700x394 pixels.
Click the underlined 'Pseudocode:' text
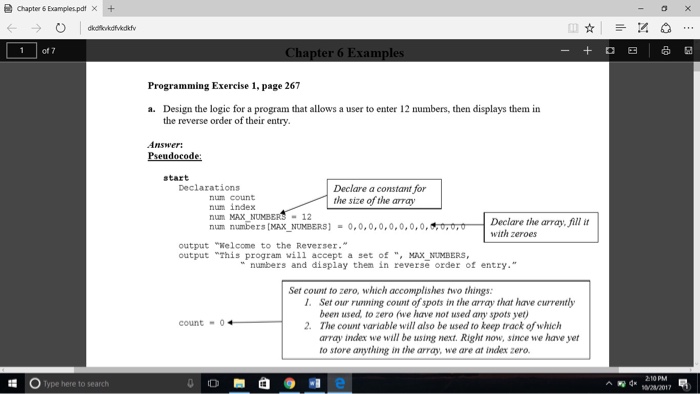[x=175, y=156]
